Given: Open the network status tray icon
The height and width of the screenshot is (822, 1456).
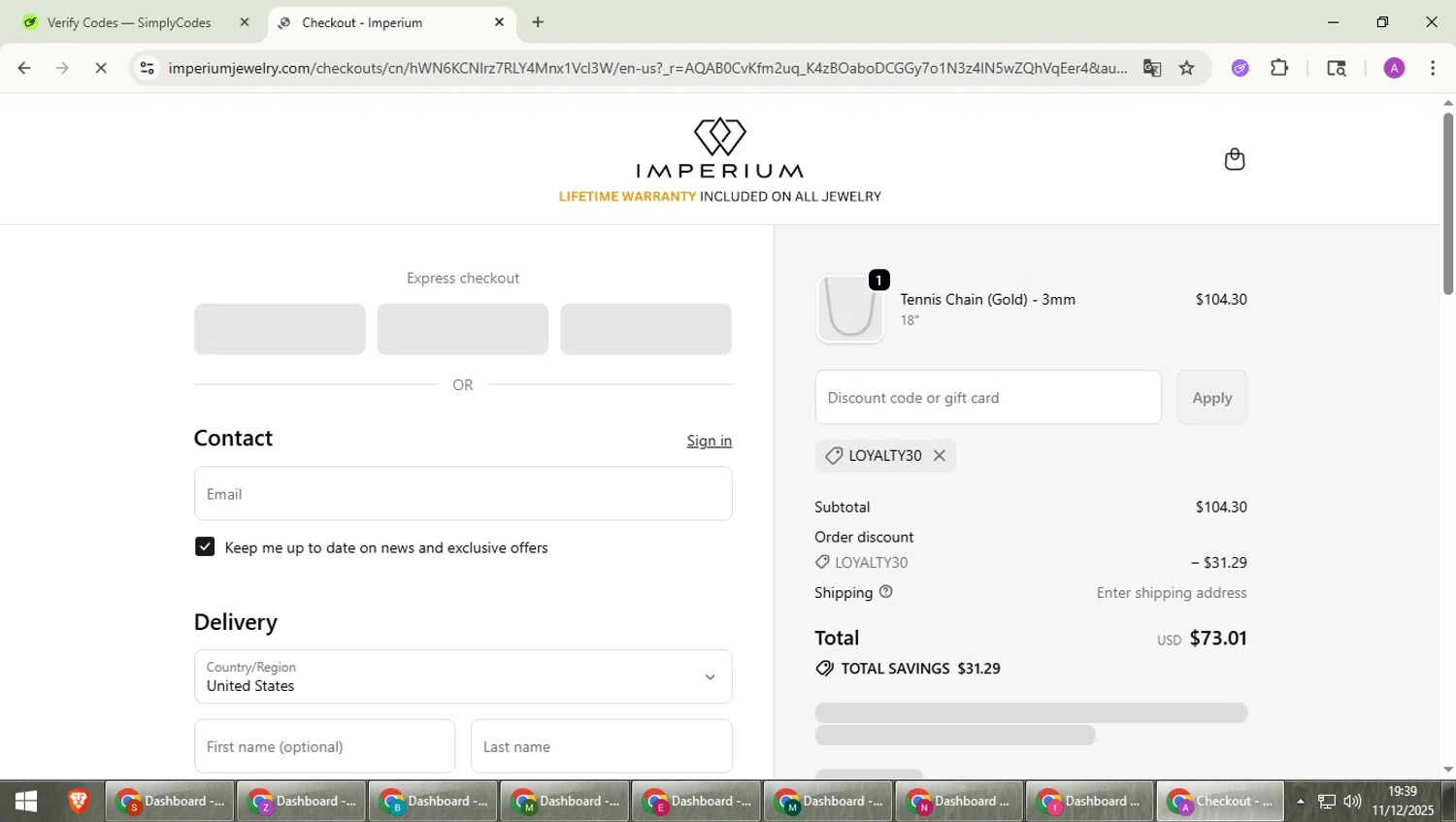Looking at the screenshot, I should click(x=1326, y=801).
